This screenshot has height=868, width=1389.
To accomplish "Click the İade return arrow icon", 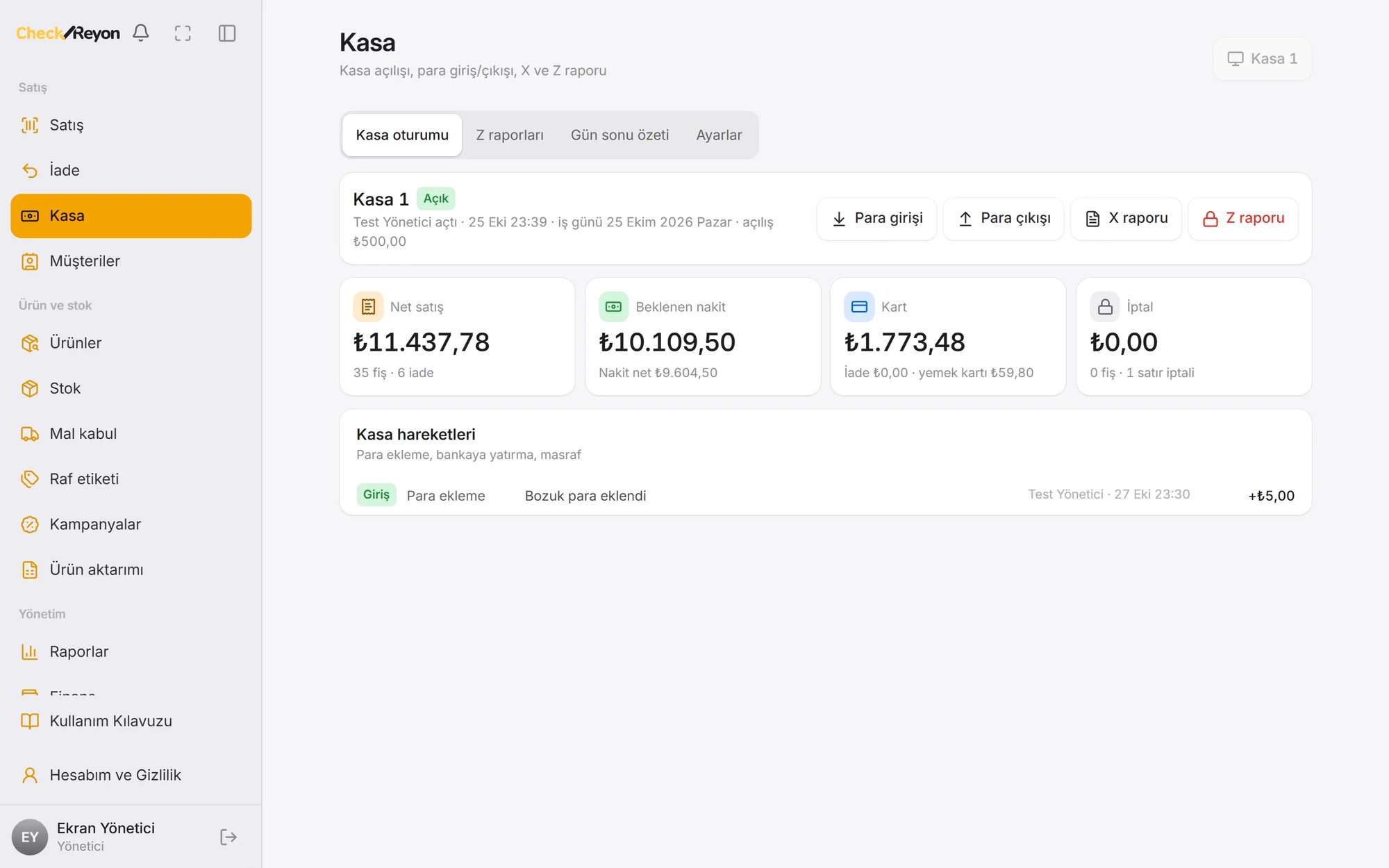I will click(30, 170).
